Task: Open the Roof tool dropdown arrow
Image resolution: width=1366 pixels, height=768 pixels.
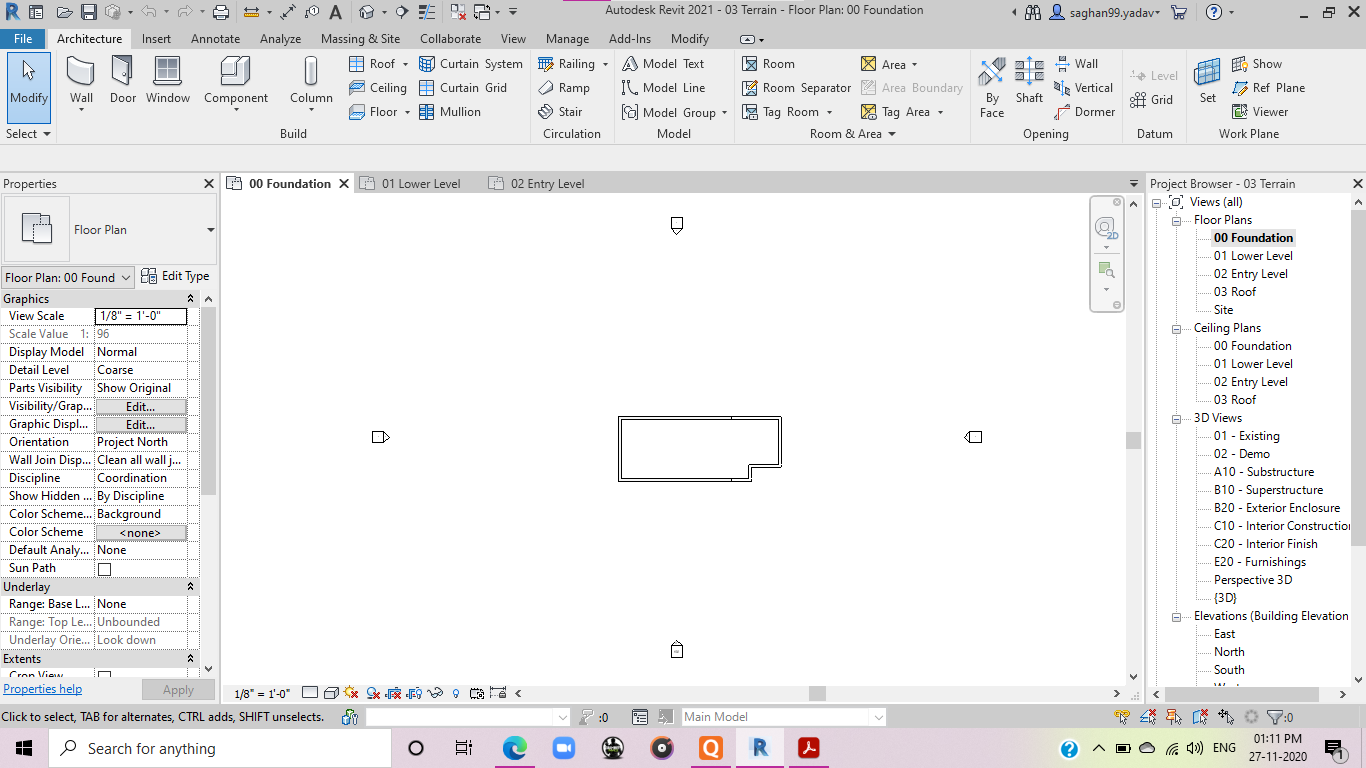Action: coord(406,63)
